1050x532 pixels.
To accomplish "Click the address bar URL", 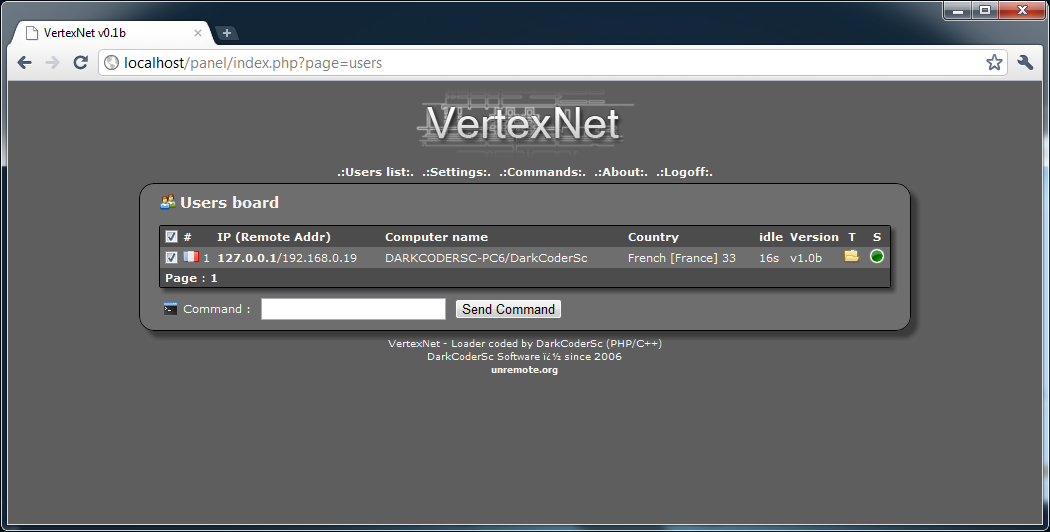I will point(253,63).
